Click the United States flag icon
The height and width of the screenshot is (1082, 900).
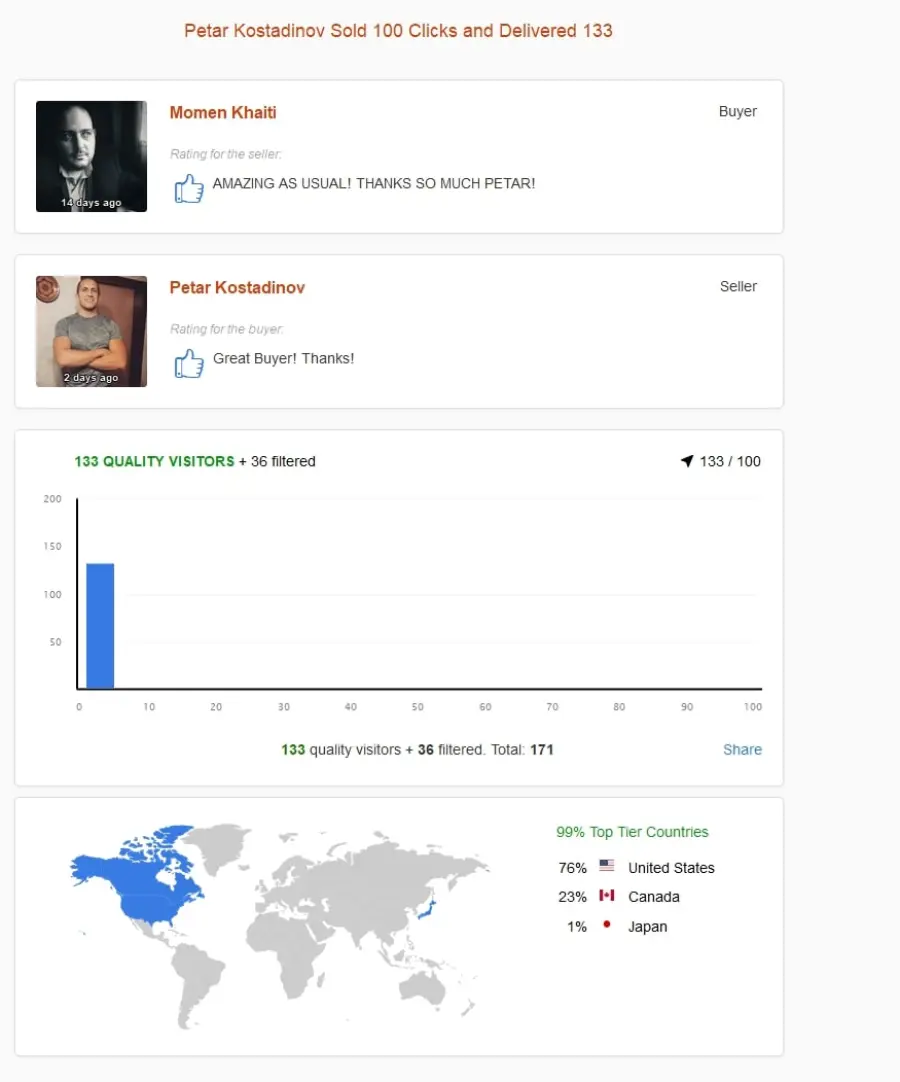607,865
